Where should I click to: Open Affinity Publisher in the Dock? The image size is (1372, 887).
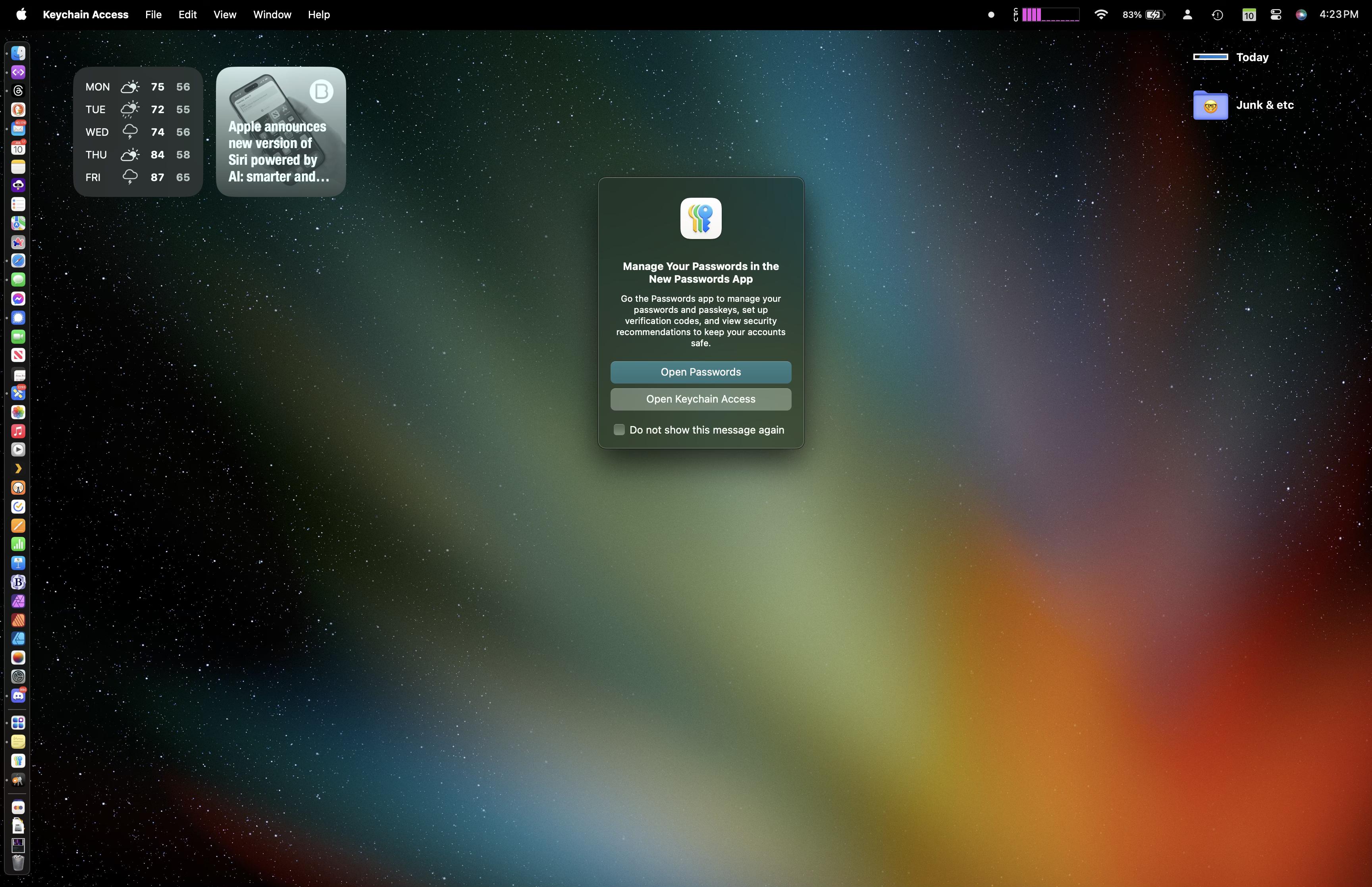click(x=18, y=620)
